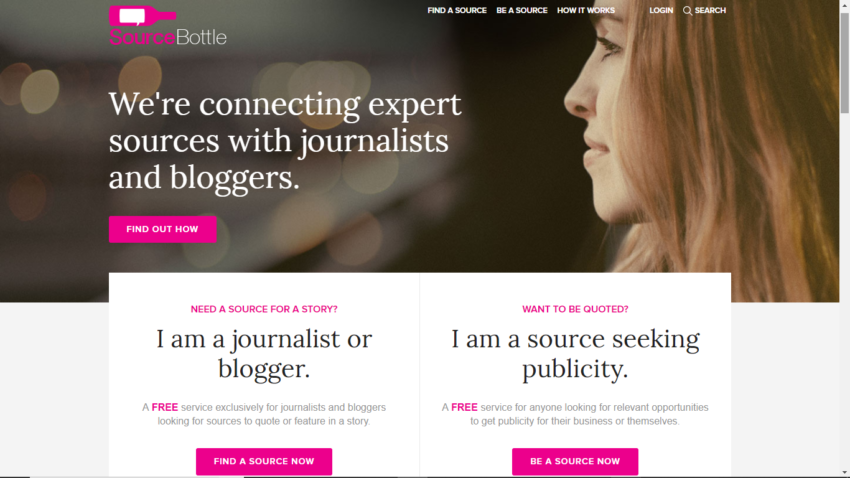Open the How It Works menu item
Image resolution: width=850 pixels, height=478 pixels.
click(586, 10)
